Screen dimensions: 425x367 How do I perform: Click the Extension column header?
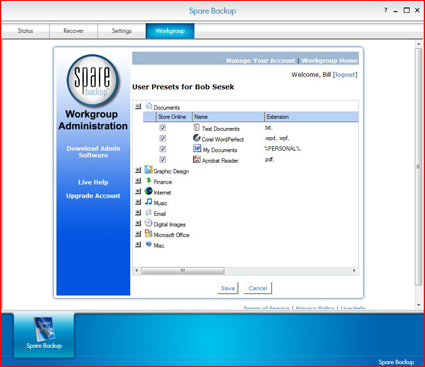(311, 117)
